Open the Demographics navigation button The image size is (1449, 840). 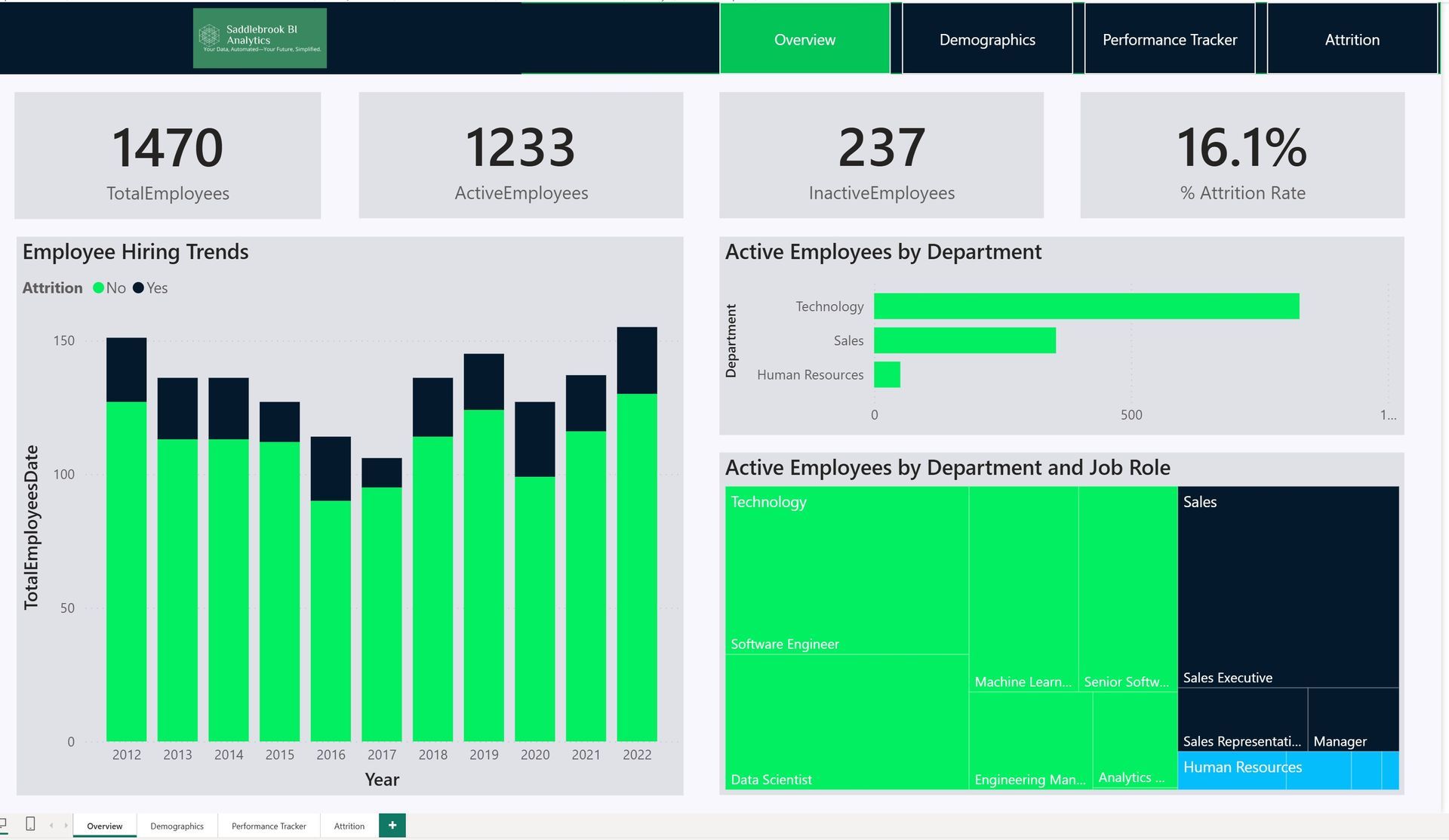[986, 39]
